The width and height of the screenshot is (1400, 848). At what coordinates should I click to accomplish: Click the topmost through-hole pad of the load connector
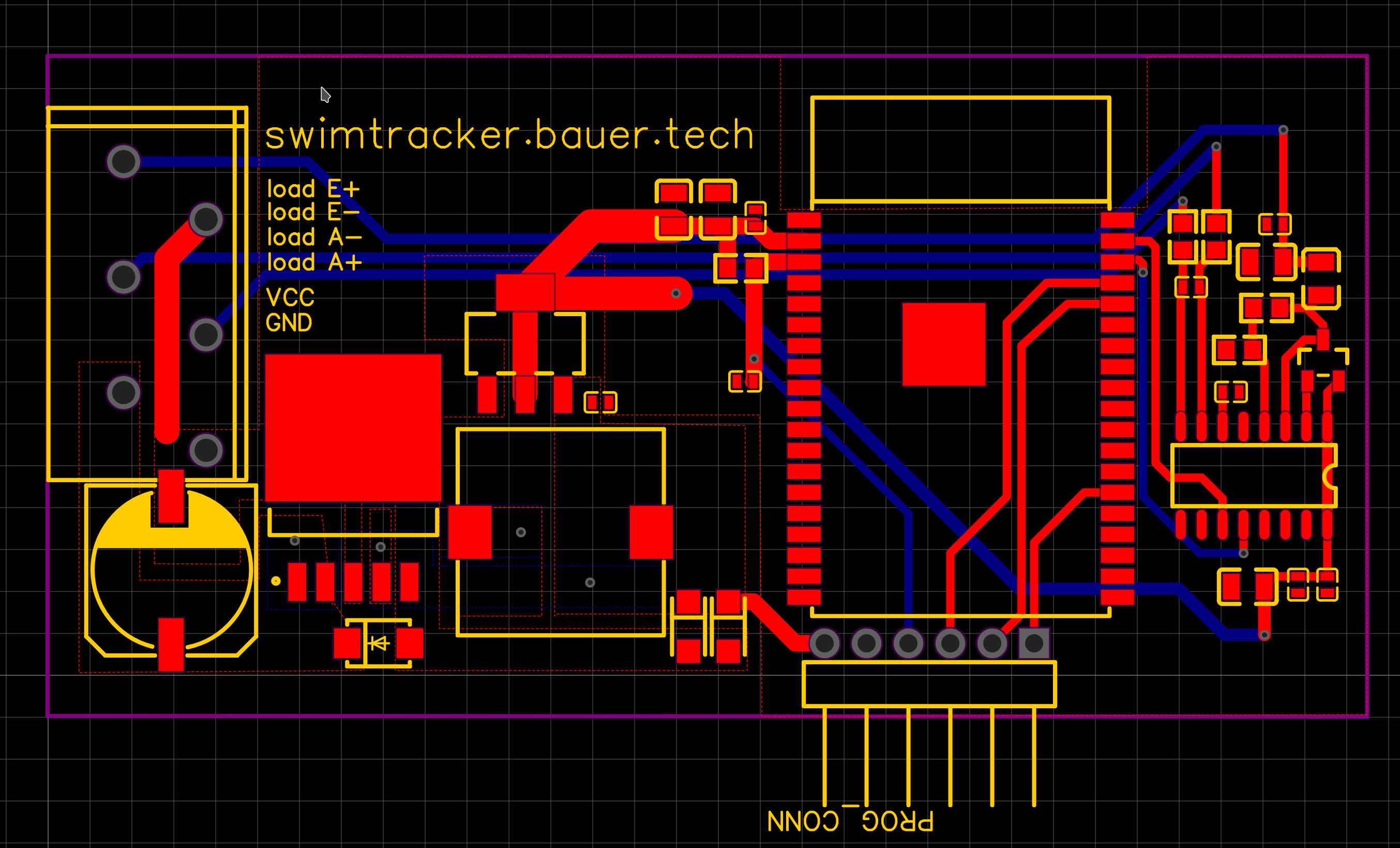pos(123,161)
